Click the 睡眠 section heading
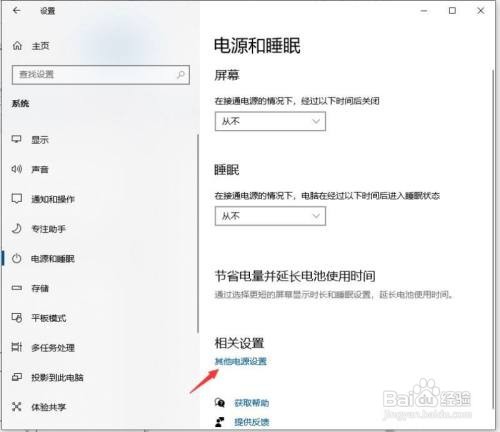This screenshot has width=500, height=432. pyautogui.click(x=227, y=170)
